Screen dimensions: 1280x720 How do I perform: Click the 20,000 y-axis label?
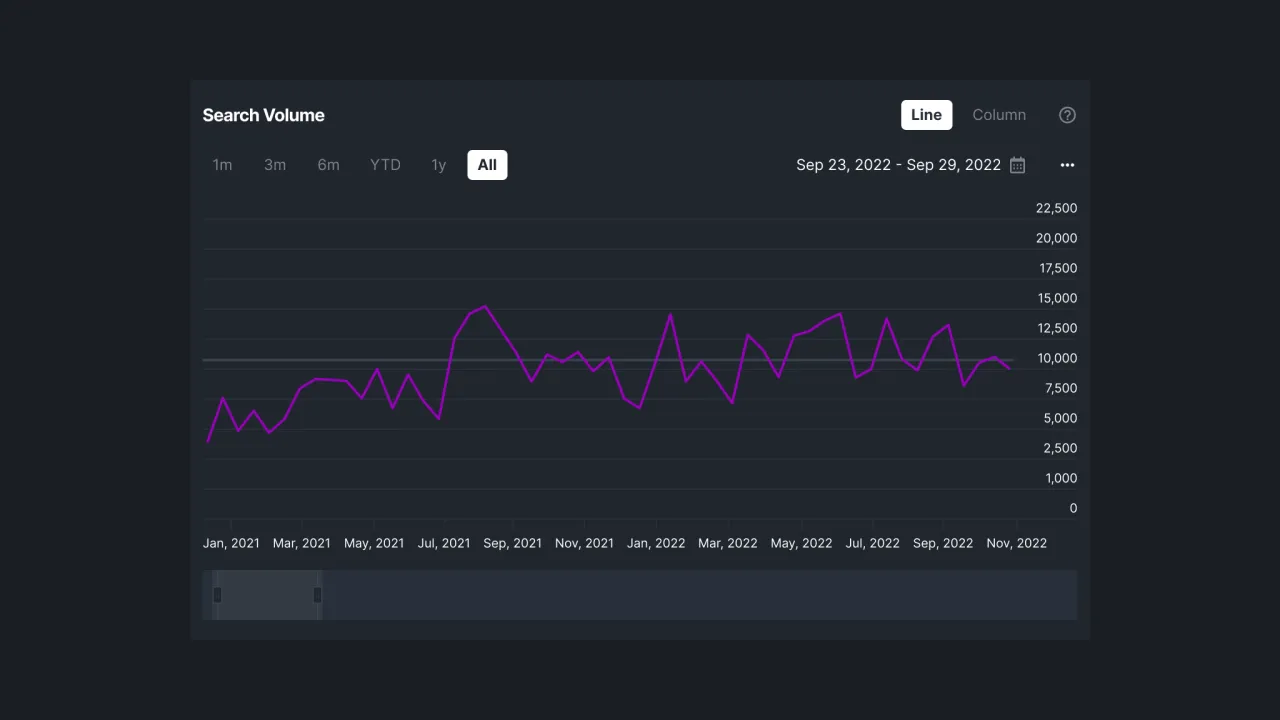[1056, 238]
